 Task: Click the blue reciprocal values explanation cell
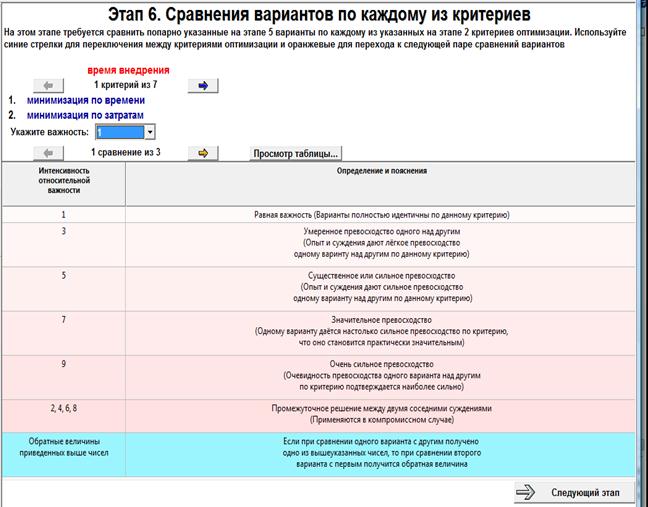[381, 455]
